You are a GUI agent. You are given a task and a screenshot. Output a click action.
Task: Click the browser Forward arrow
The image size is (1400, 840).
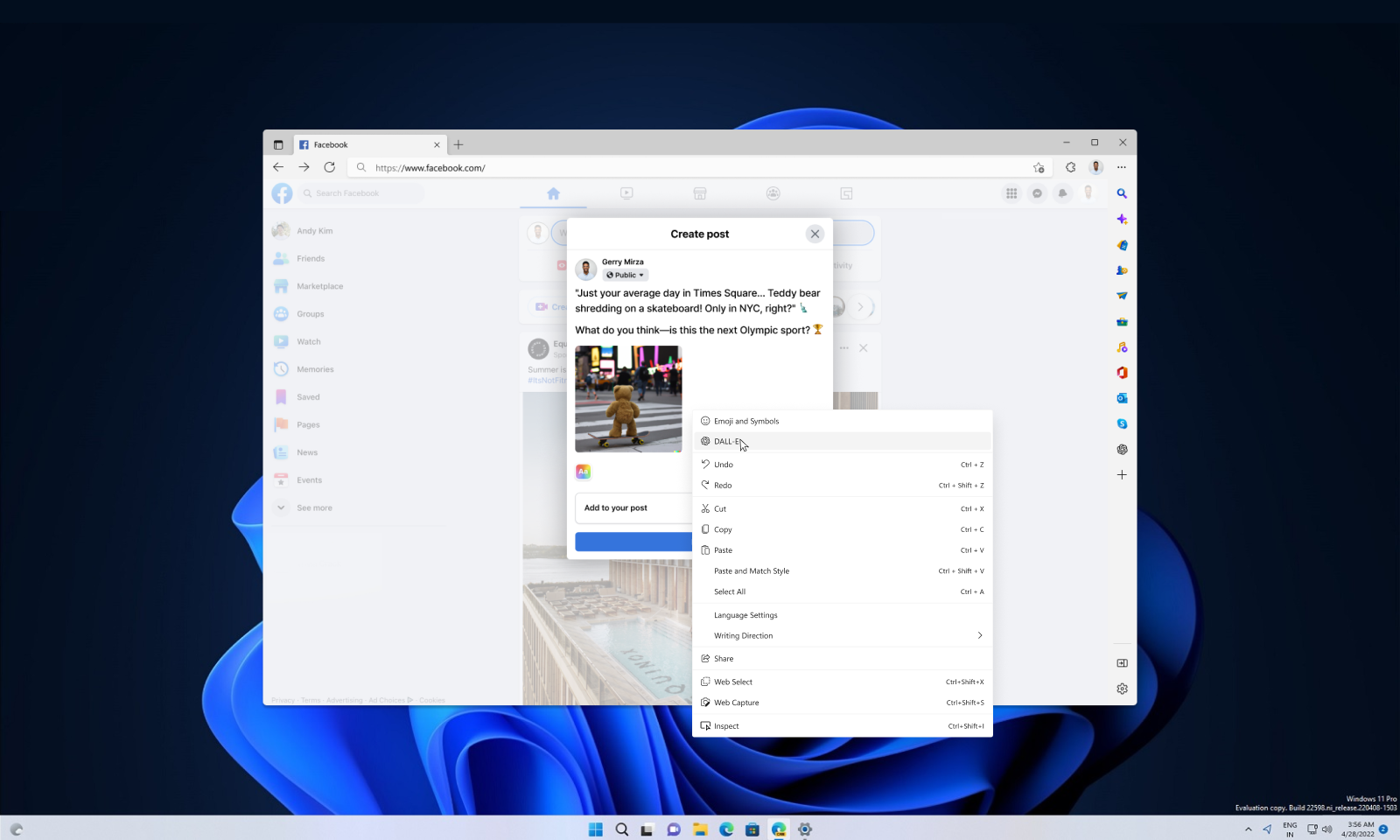click(304, 167)
